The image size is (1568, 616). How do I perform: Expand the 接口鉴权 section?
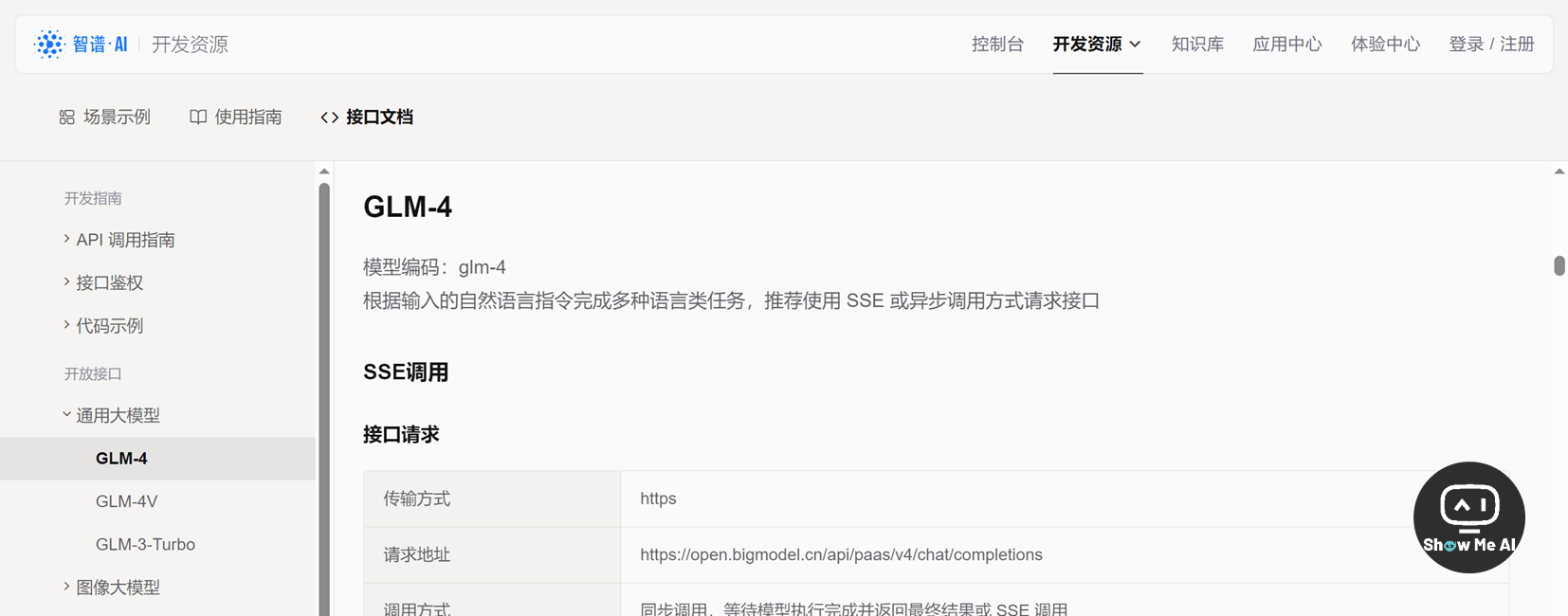[66, 281]
